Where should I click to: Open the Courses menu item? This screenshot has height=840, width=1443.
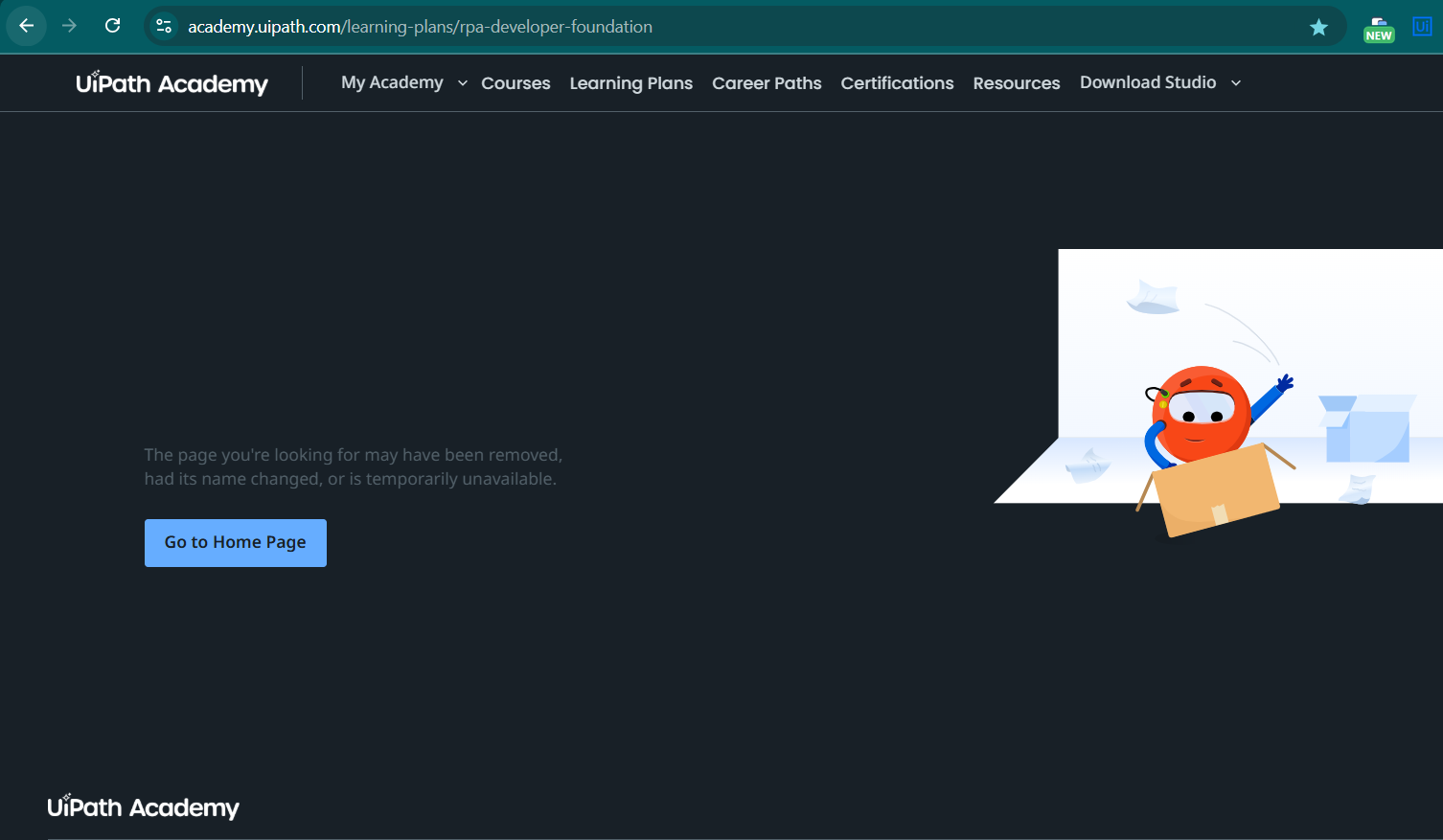515,83
